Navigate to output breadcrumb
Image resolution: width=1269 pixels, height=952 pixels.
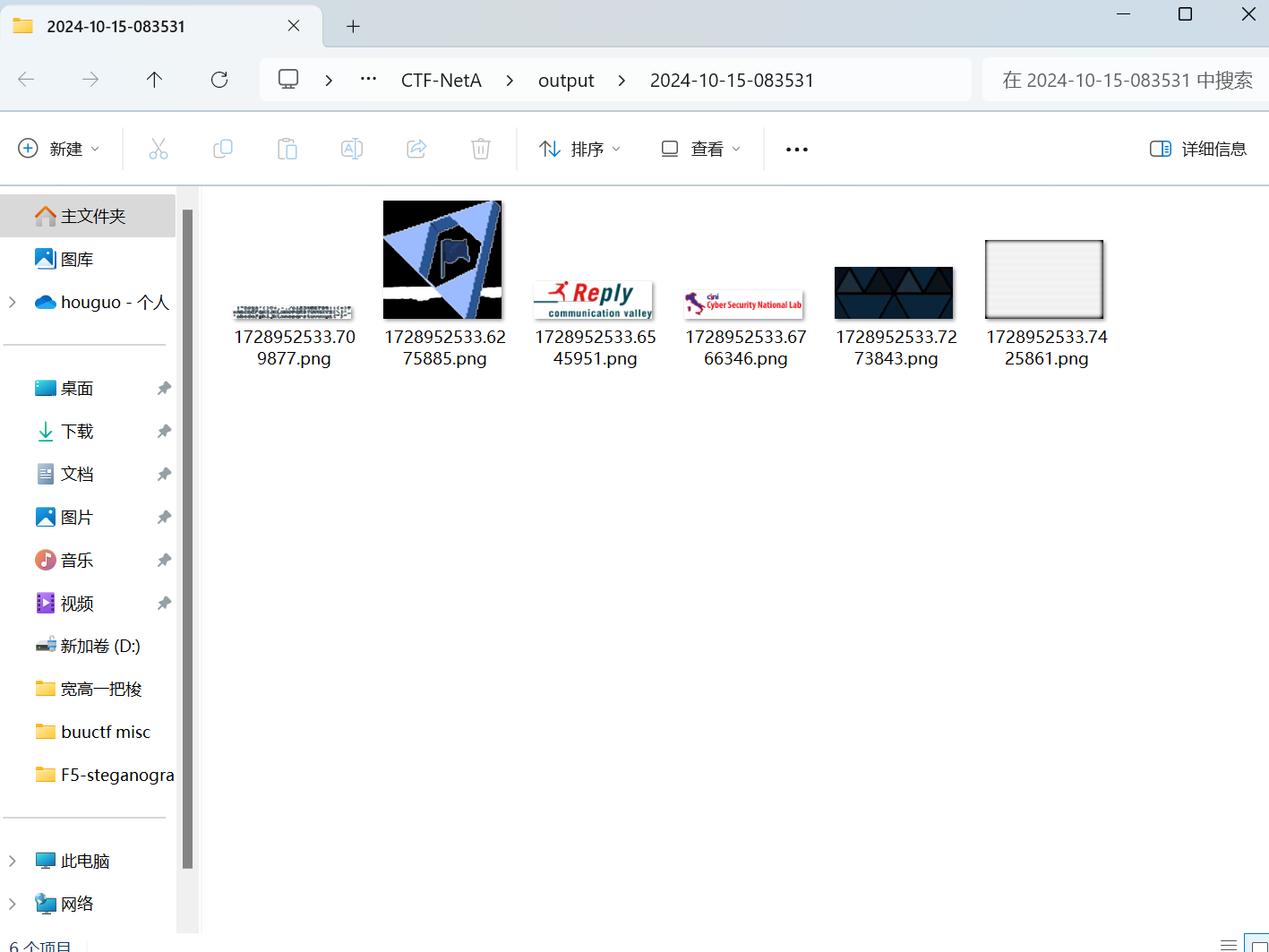point(566,80)
